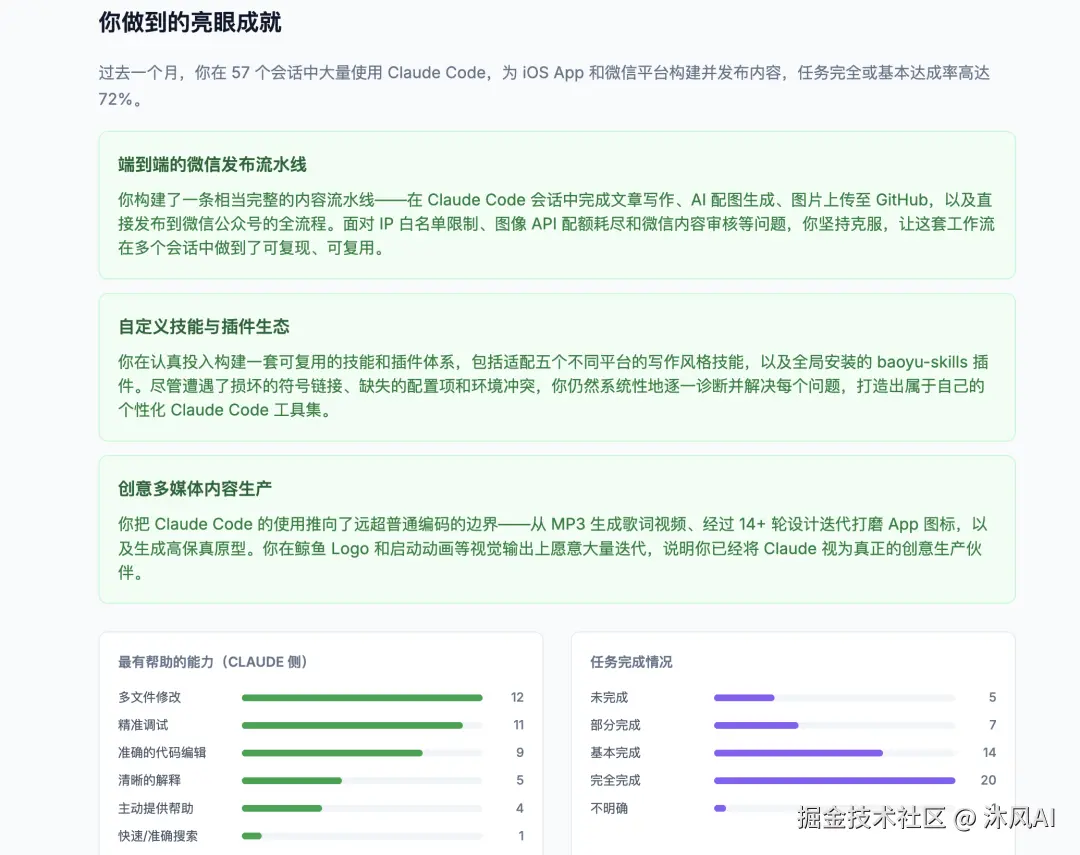Click the green bar for 主动提供帮助

pyautogui.click(x=282, y=808)
